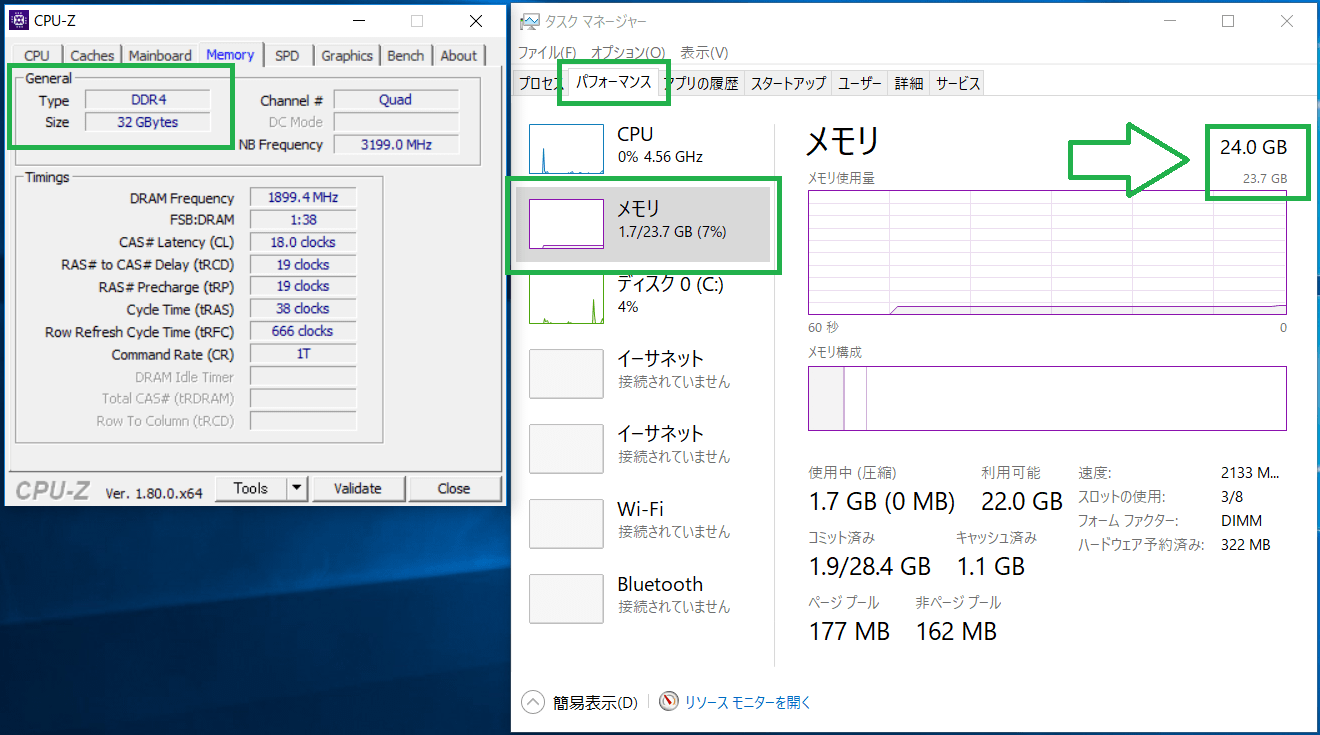Open the オプション(O) menu
This screenshot has width=1320, height=735.
628,52
